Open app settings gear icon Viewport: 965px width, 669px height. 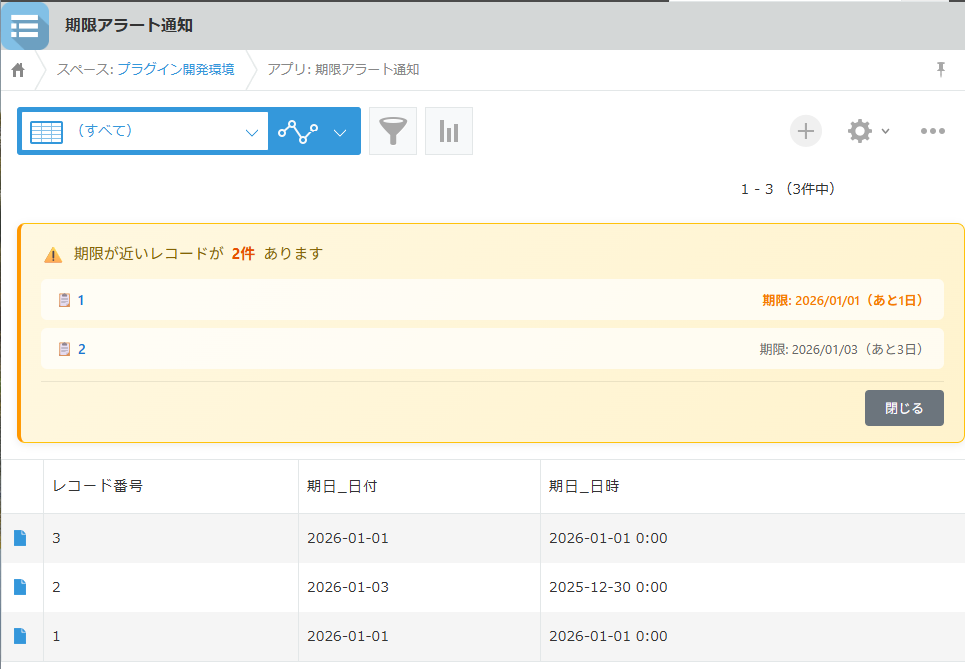[x=859, y=131]
